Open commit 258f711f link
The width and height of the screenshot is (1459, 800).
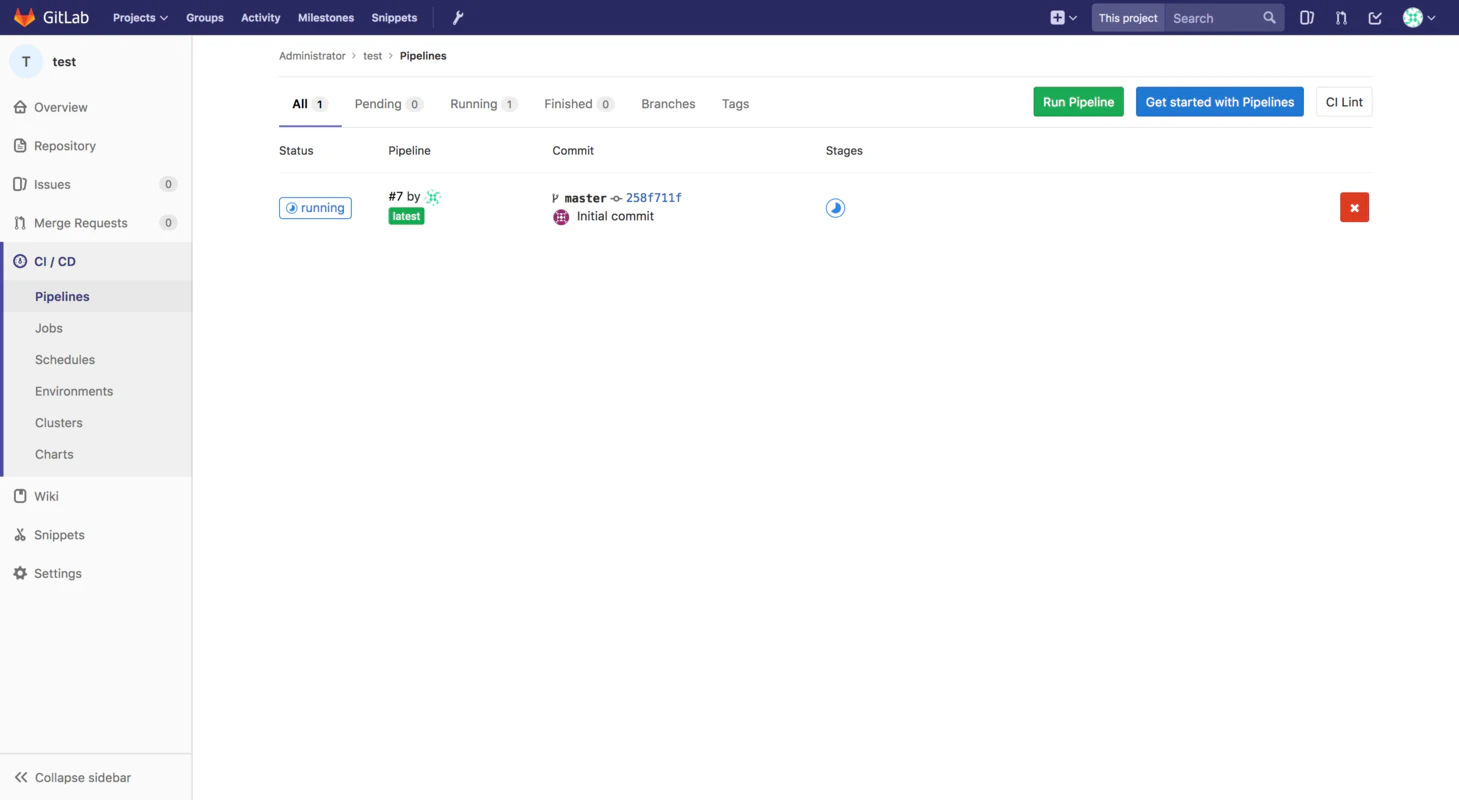tap(653, 198)
